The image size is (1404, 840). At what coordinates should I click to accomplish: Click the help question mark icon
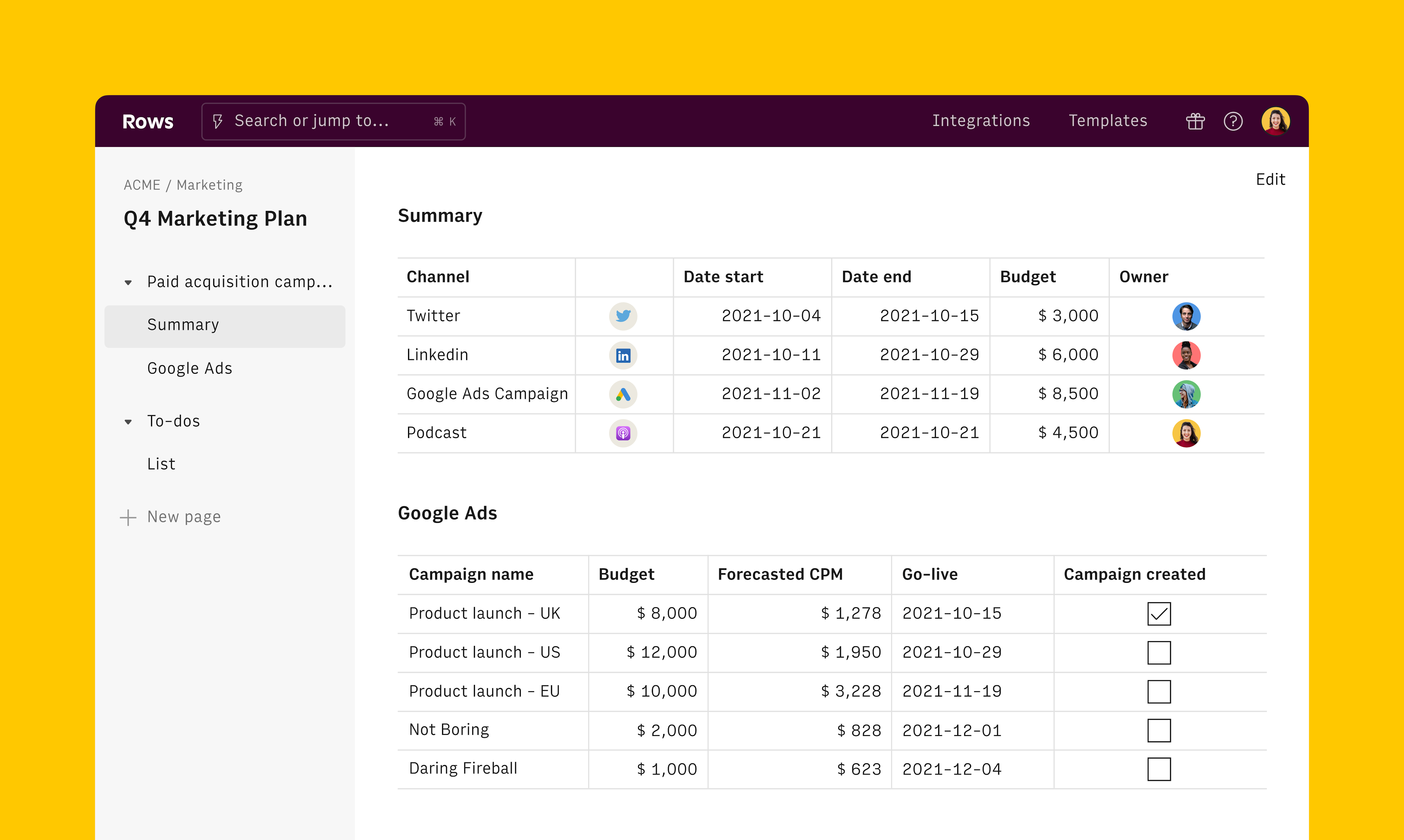click(x=1233, y=121)
